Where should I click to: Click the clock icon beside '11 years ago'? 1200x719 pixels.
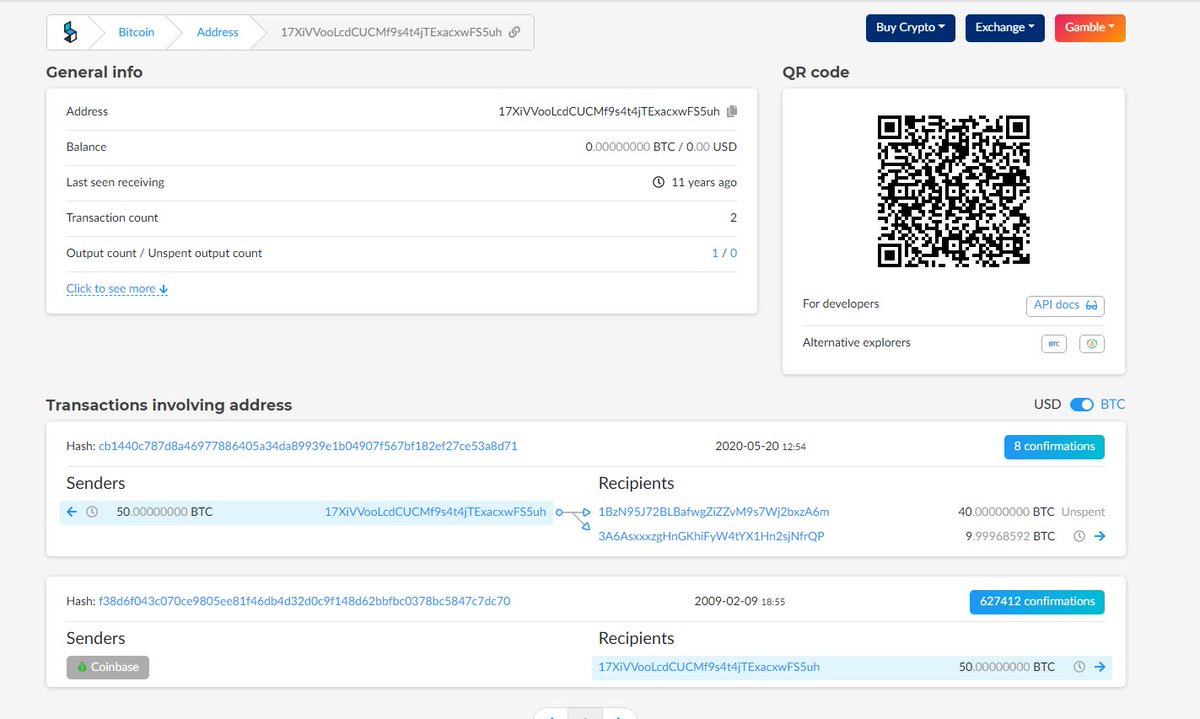658,183
